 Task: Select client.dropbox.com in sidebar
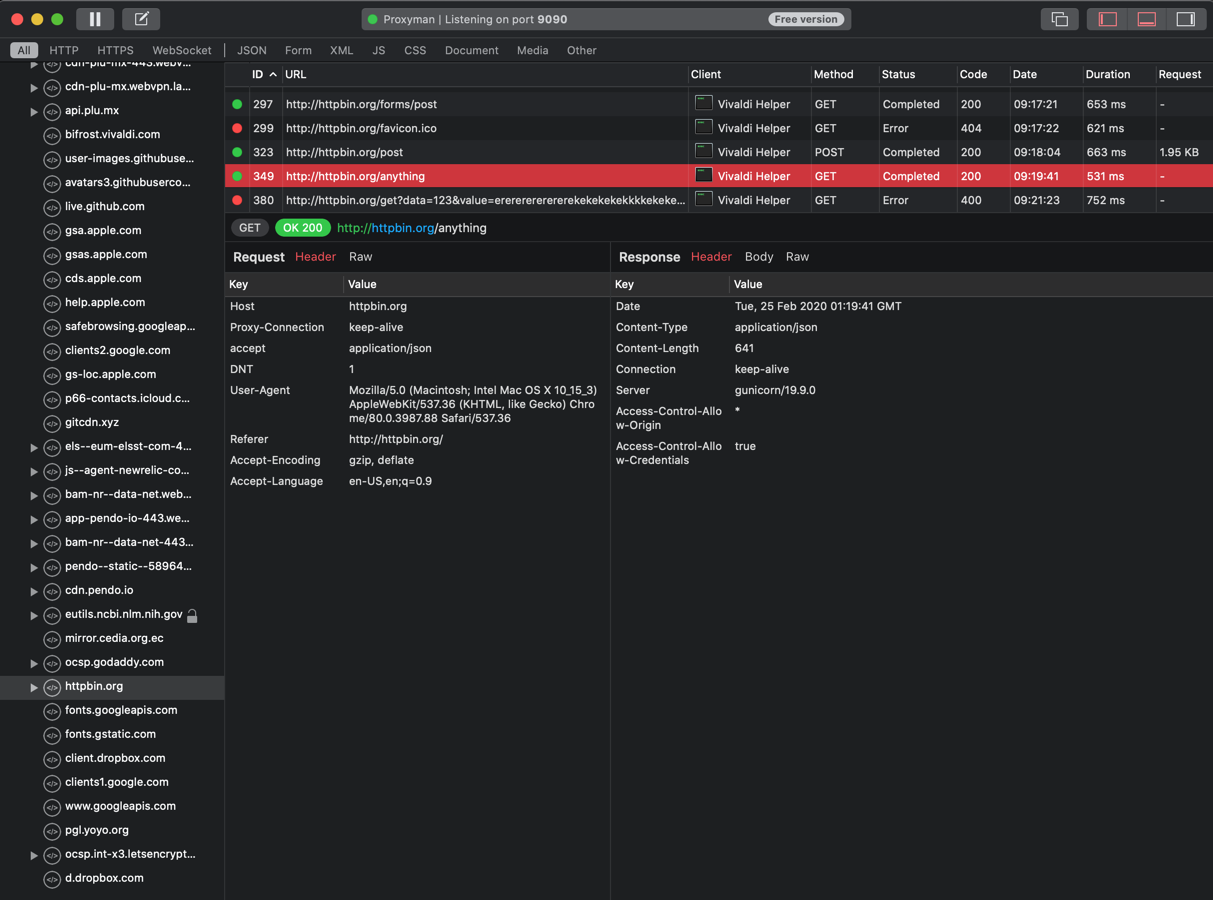(115, 758)
